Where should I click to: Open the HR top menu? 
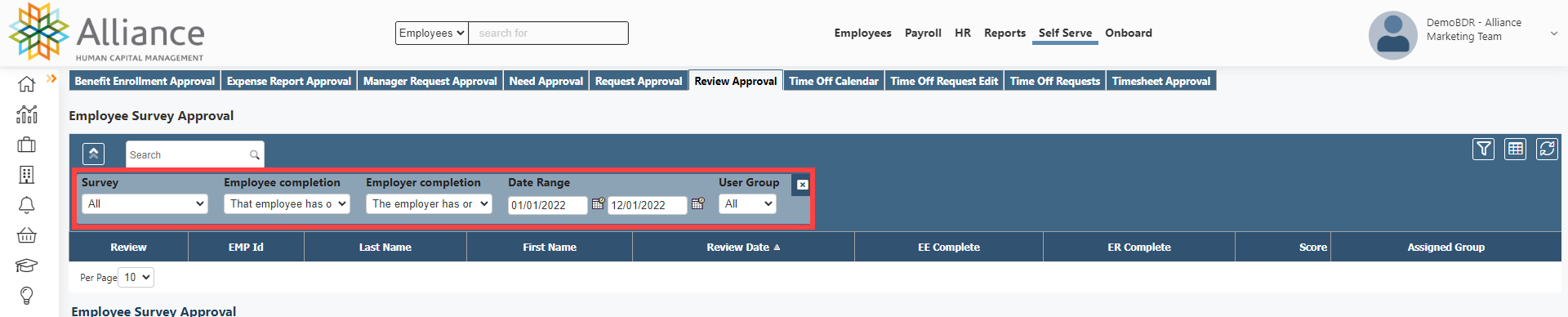pyautogui.click(x=963, y=33)
